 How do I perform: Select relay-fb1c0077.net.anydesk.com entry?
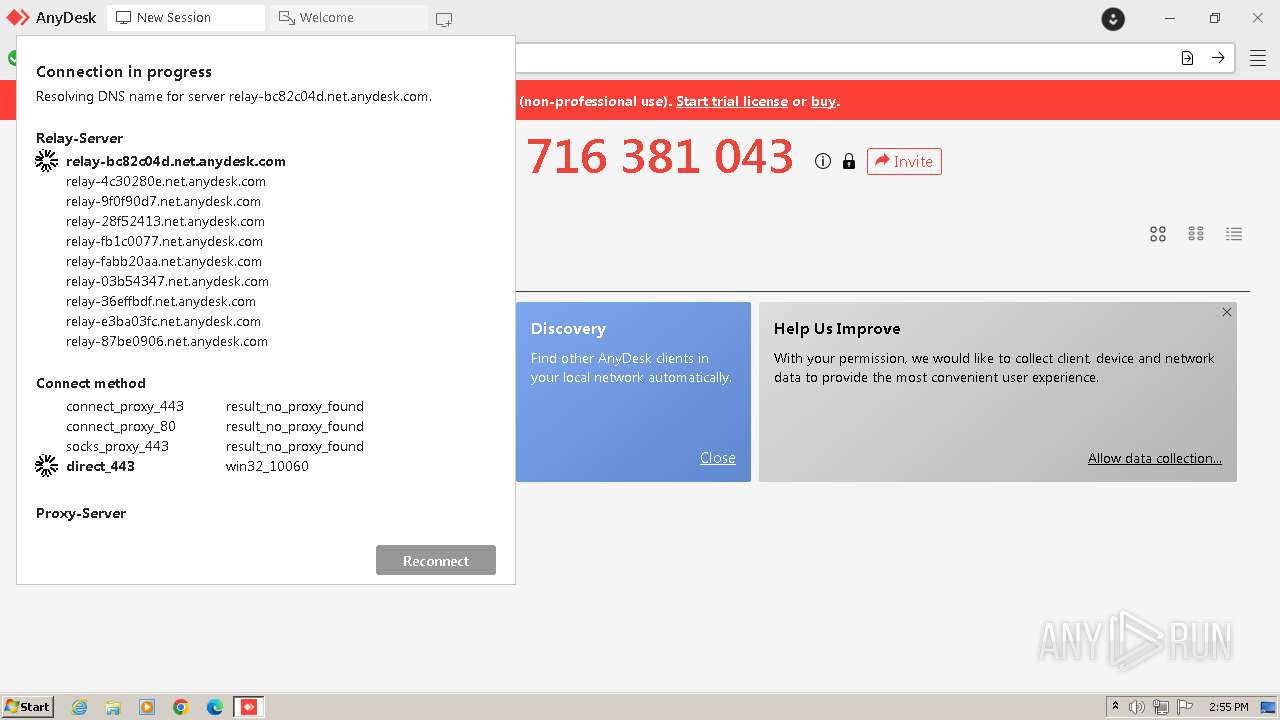(x=164, y=241)
